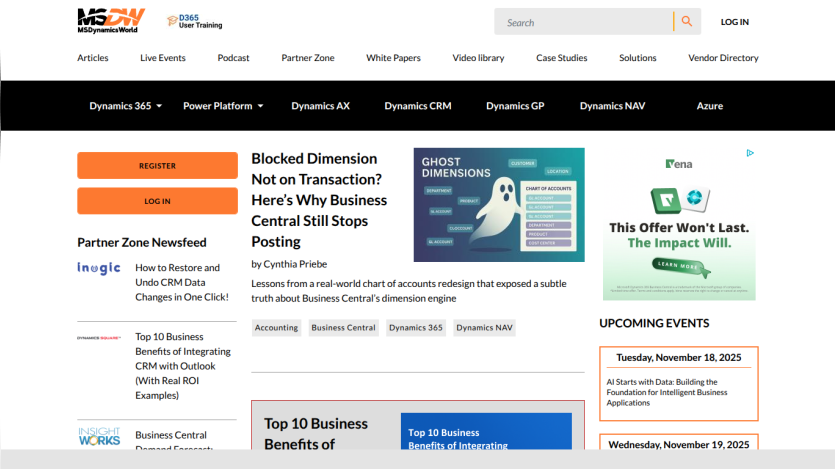Image resolution: width=835 pixels, height=469 pixels.
Task: Focus the Search input field
Action: click(x=584, y=22)
